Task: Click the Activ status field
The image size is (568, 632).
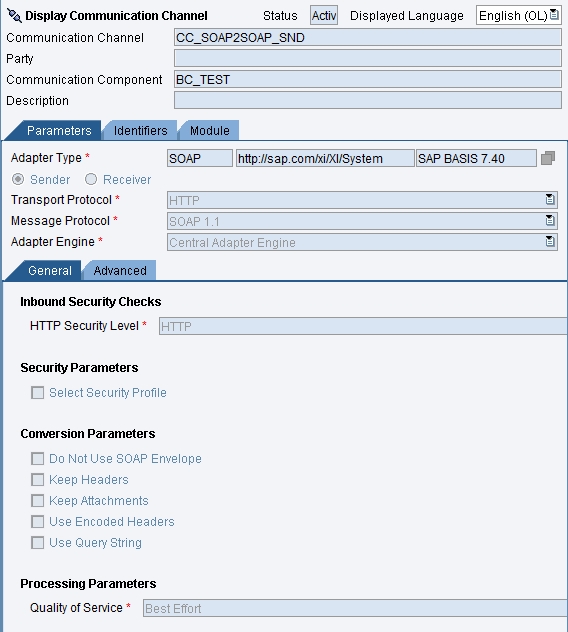Action: [x=324, y=15]
